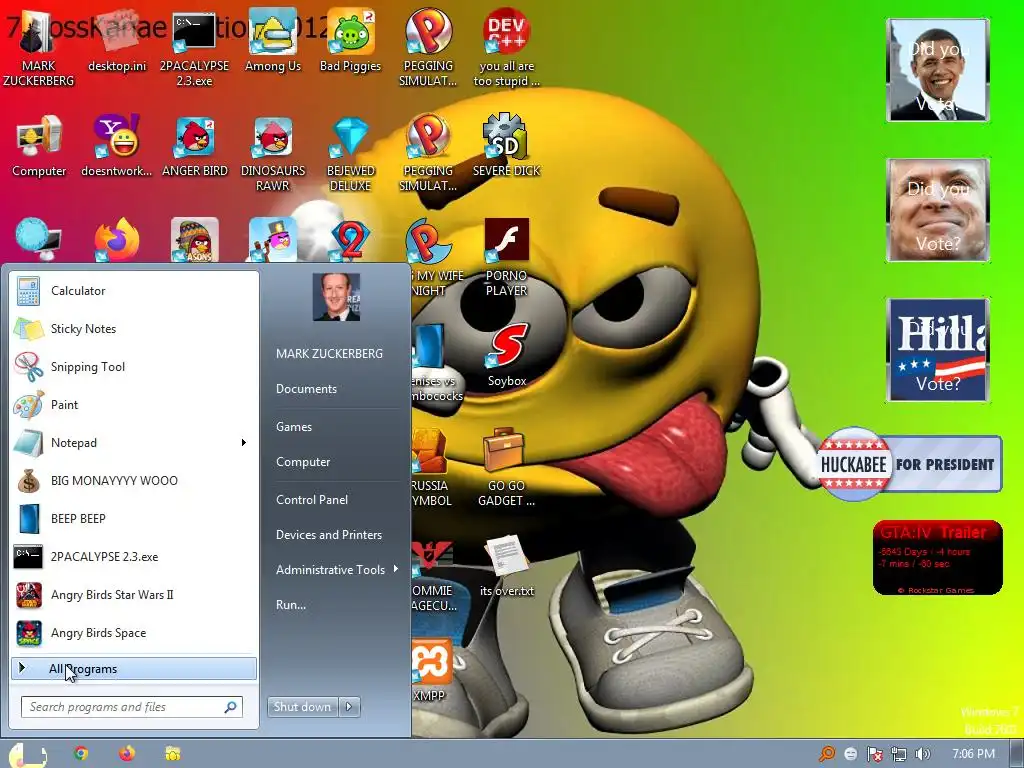
Task: Click the Shut down button
Action: 302,707
